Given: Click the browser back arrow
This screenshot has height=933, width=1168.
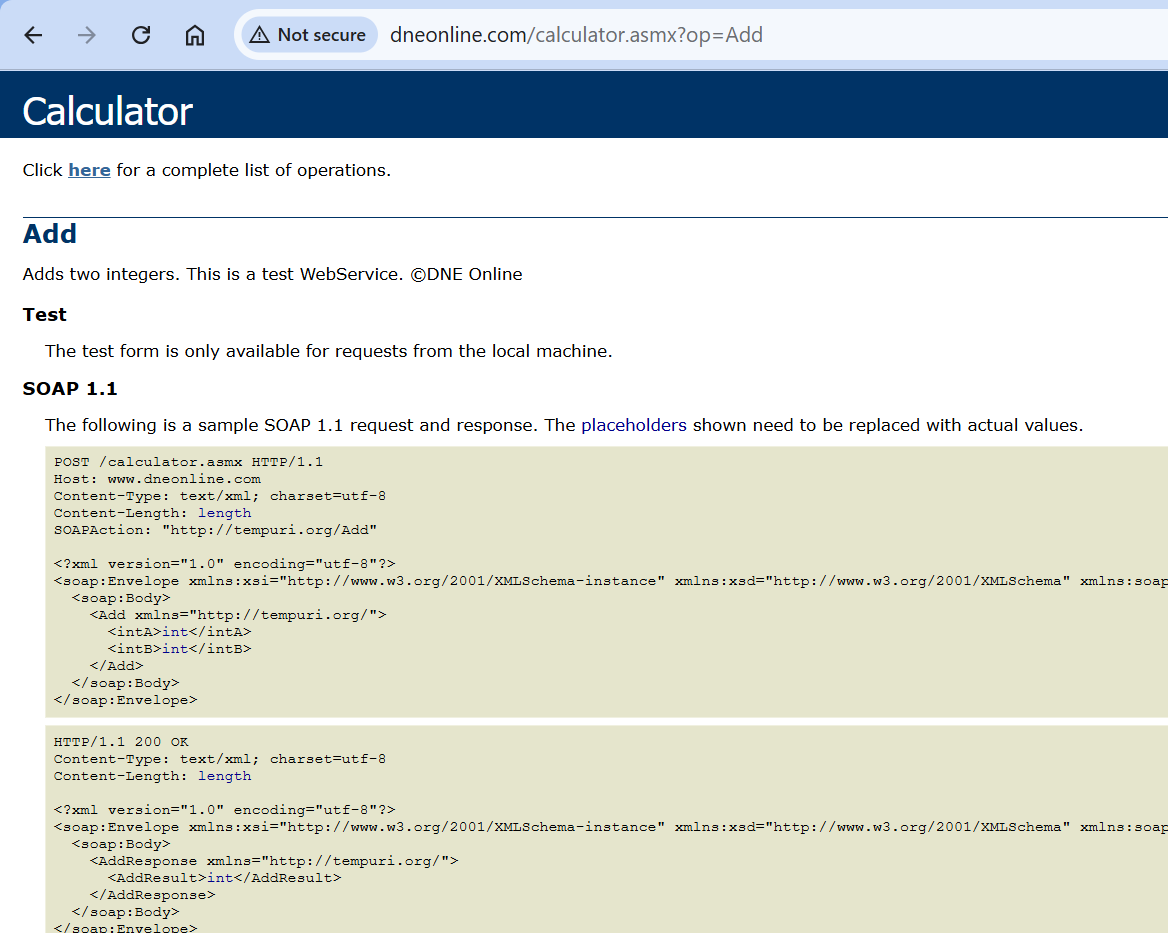Looking at the screenshot, I should pyautogui.click(x=33, y=35).
